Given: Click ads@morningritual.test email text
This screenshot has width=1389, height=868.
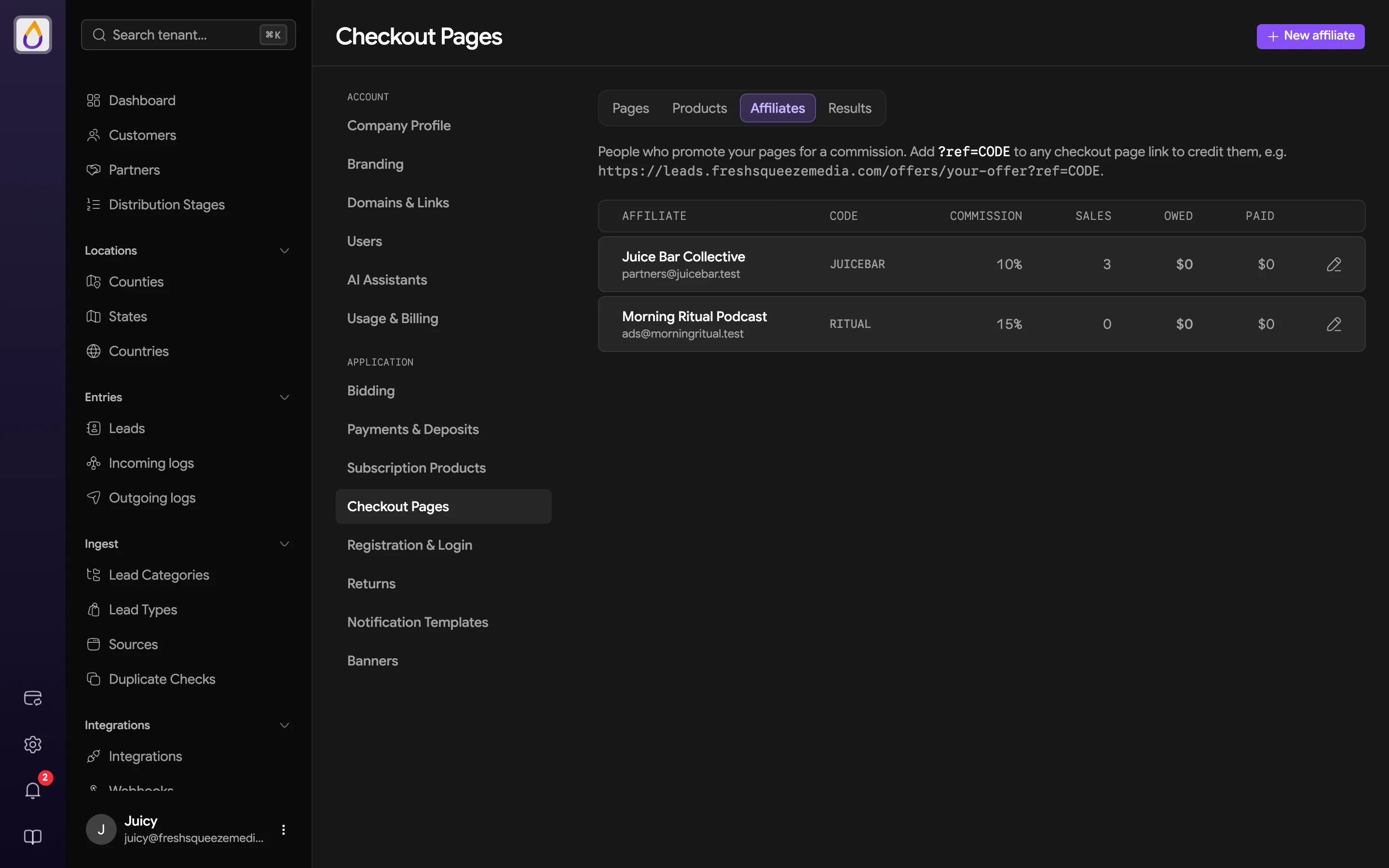Looking at the screenshot, I should (682, 334).
